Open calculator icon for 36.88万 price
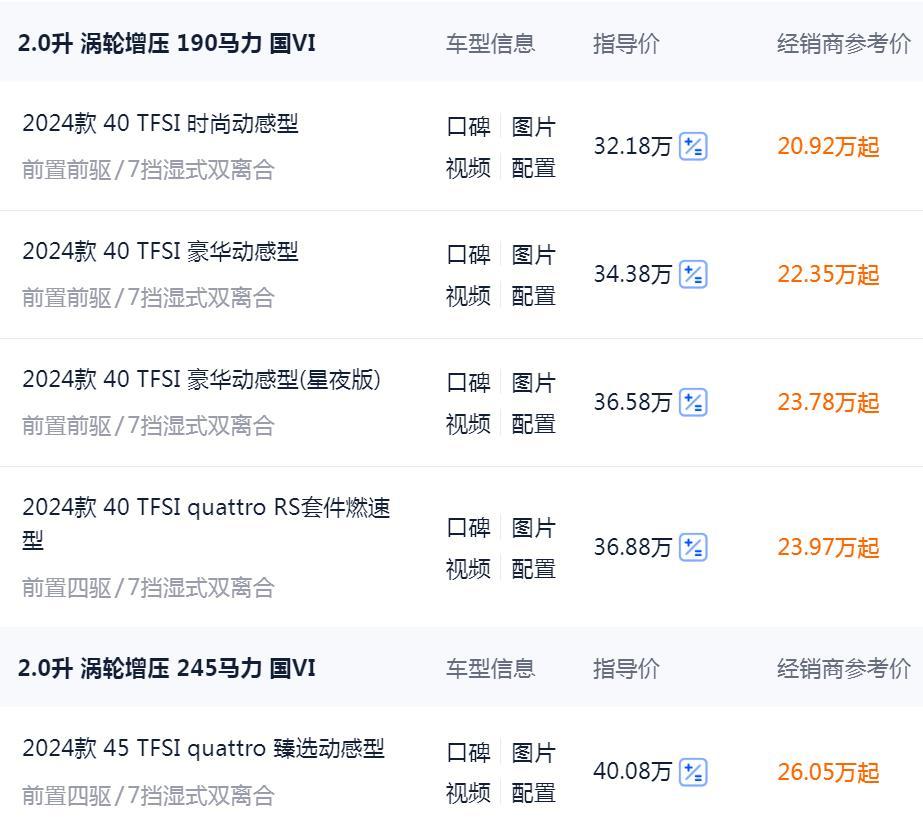 coord(693,547)
